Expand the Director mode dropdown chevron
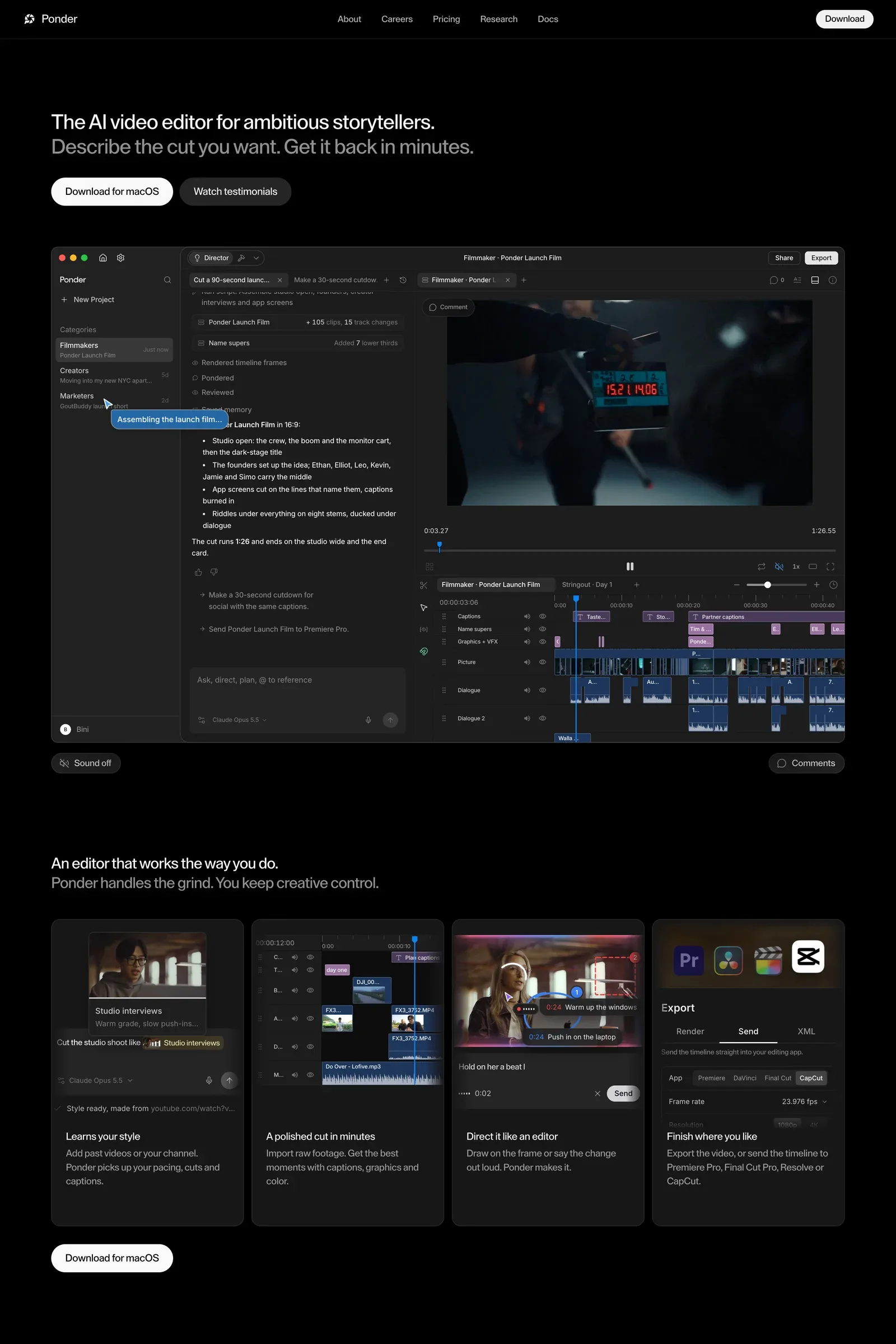Image resolution: width=896 pixels, height=1344 pixels. [256, 258]
